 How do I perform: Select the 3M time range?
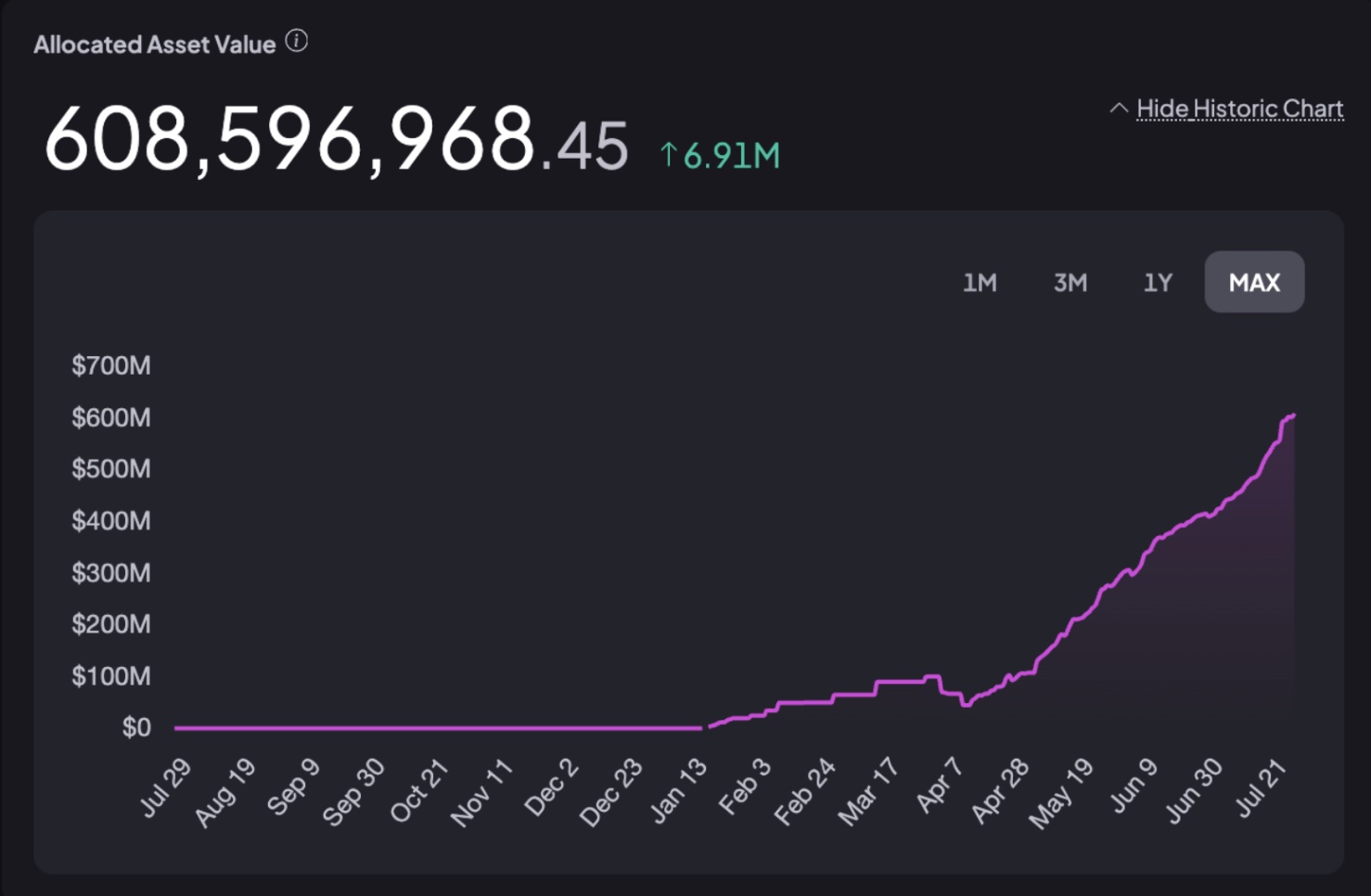[x=1070, y=282]
